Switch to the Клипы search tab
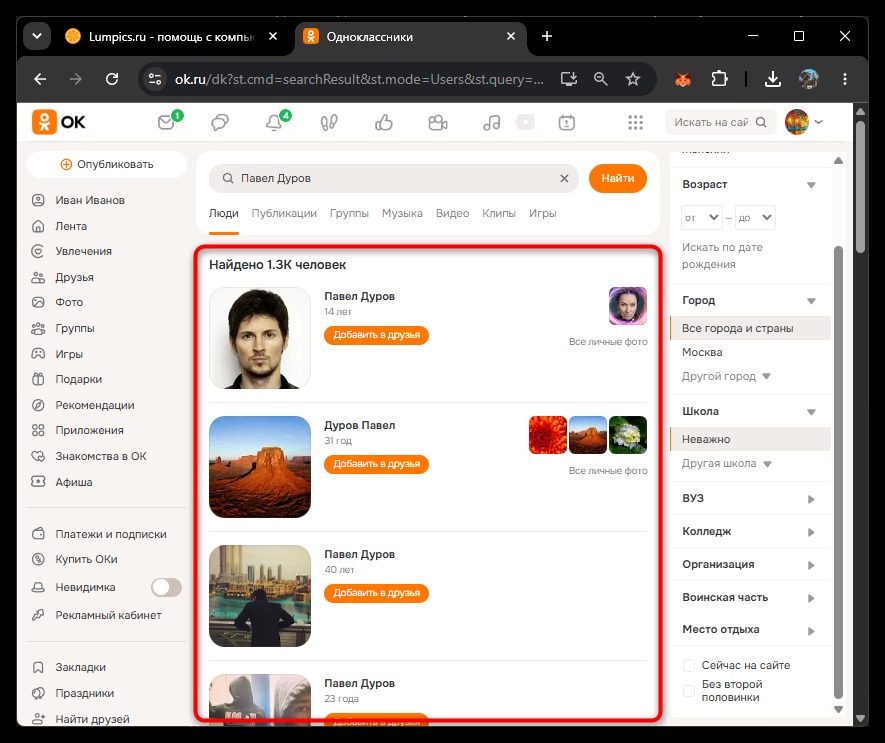Screen dimensions: 885x743 [499, 213]
